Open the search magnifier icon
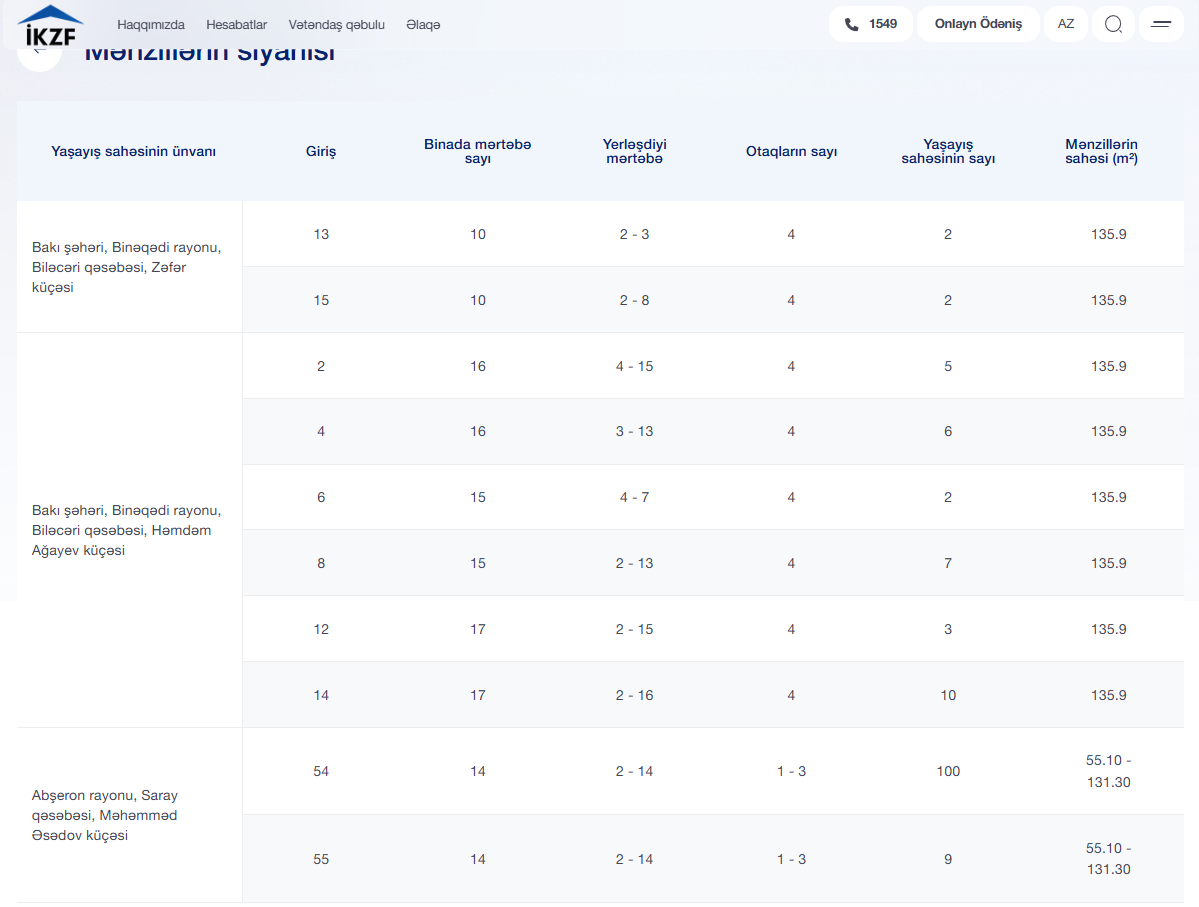 click(1113, 24)
